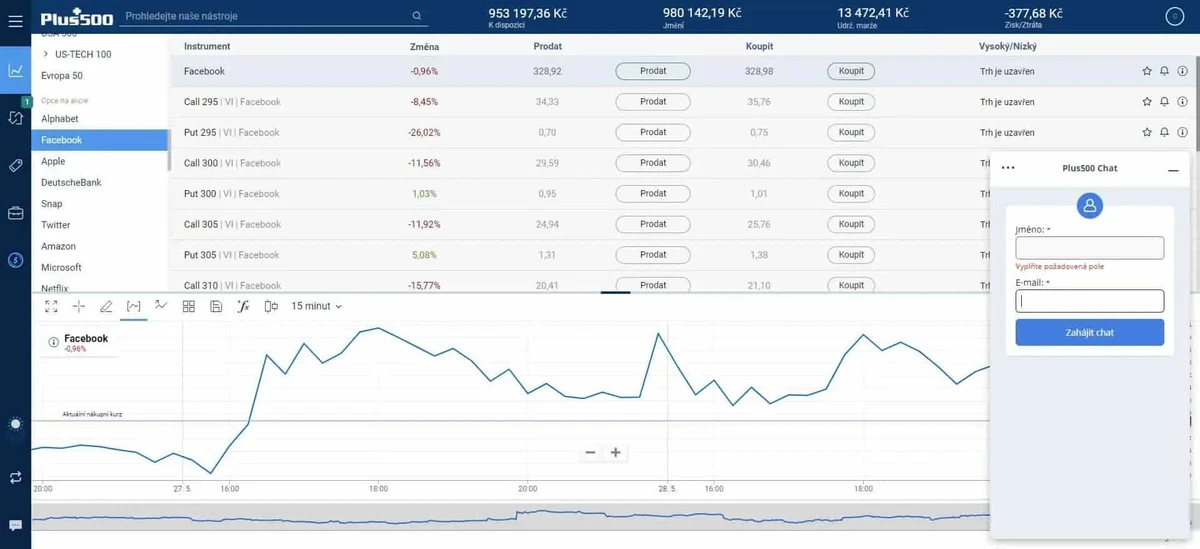1200x549 pixels.
Task: Select the pencil drawing tool
Action: click(106, 306)
